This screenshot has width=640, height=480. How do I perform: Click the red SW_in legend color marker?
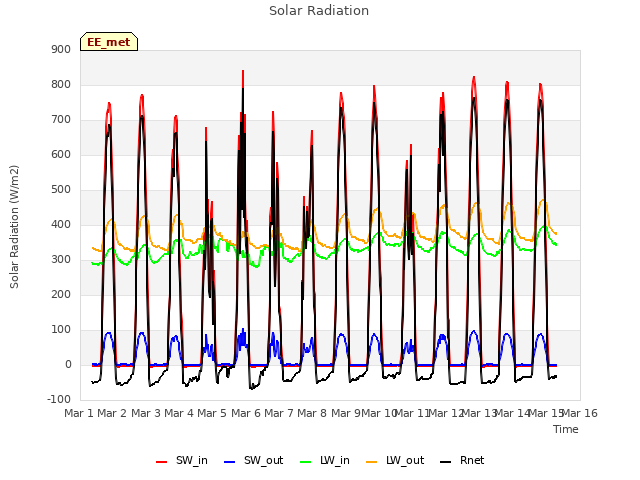pos(162,462)
